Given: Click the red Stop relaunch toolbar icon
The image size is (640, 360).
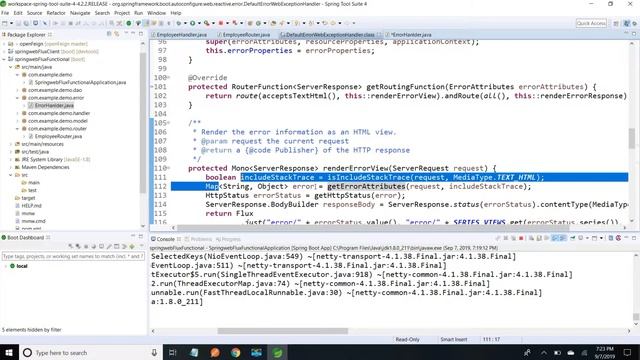Looking at the screenshot, I should [221, 23].
